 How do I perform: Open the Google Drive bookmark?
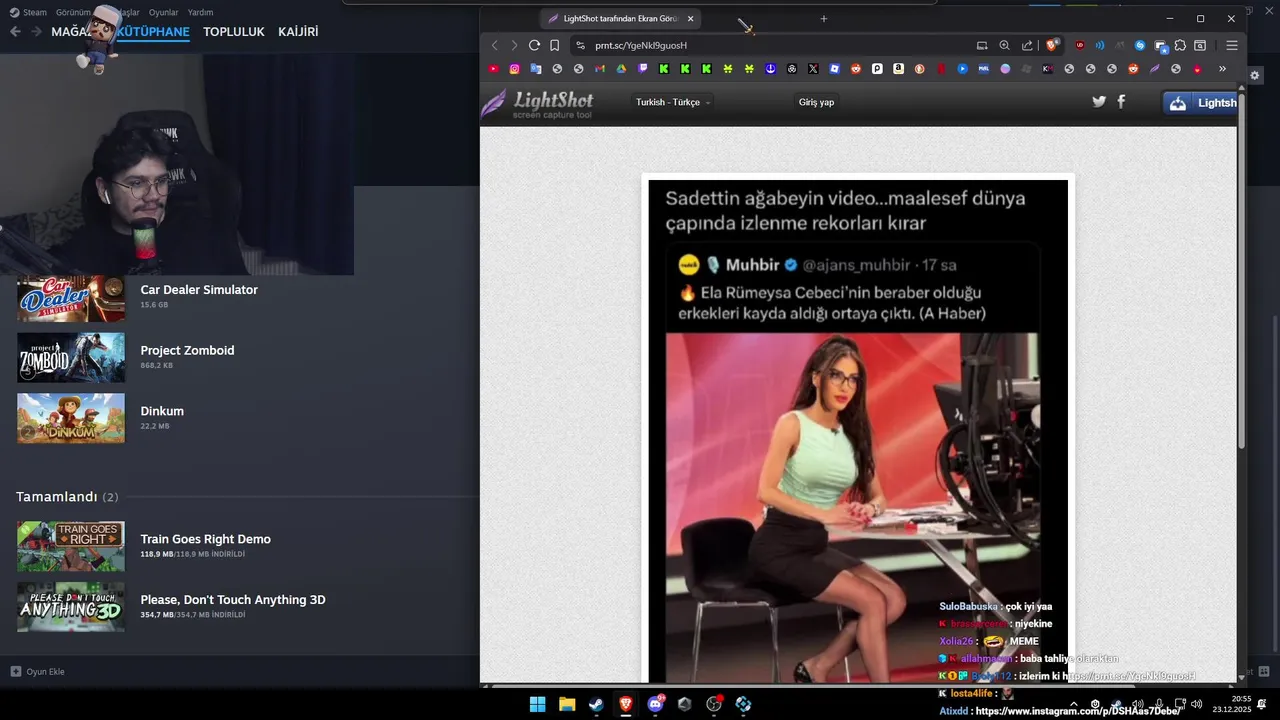pyautogui.click(x=621, y=69)
